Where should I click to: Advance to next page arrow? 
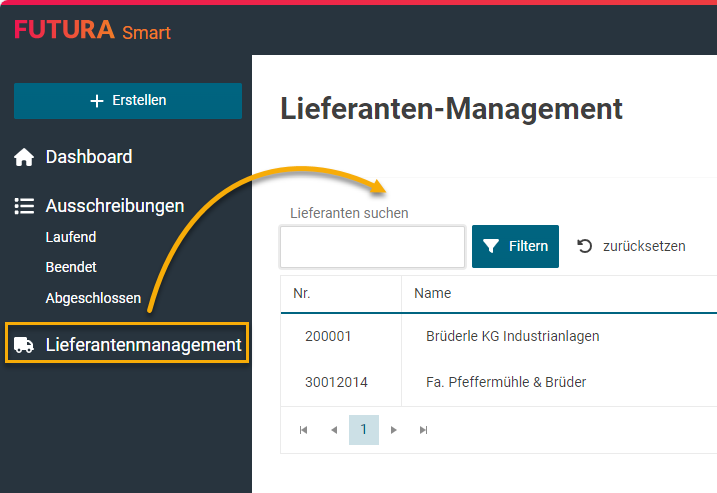(394, 430)
